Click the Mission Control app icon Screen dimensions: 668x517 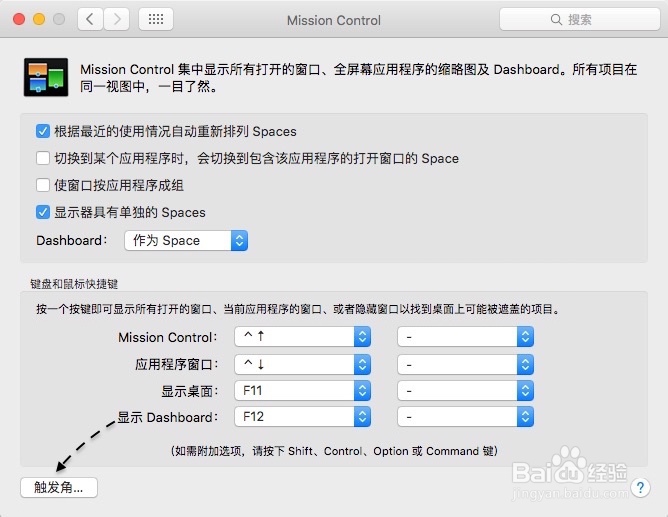[46, 77]
